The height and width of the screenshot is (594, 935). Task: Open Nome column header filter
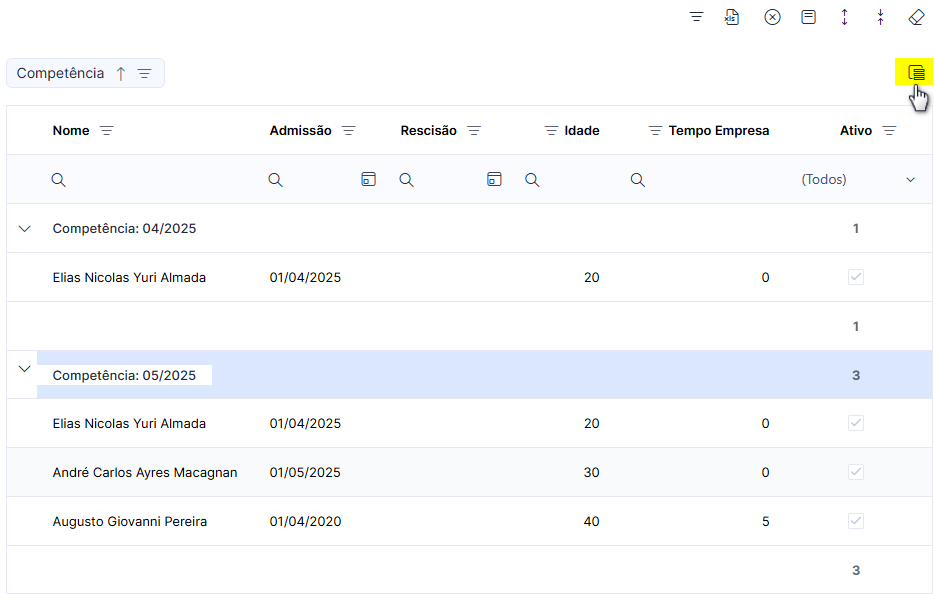(107, 131)
